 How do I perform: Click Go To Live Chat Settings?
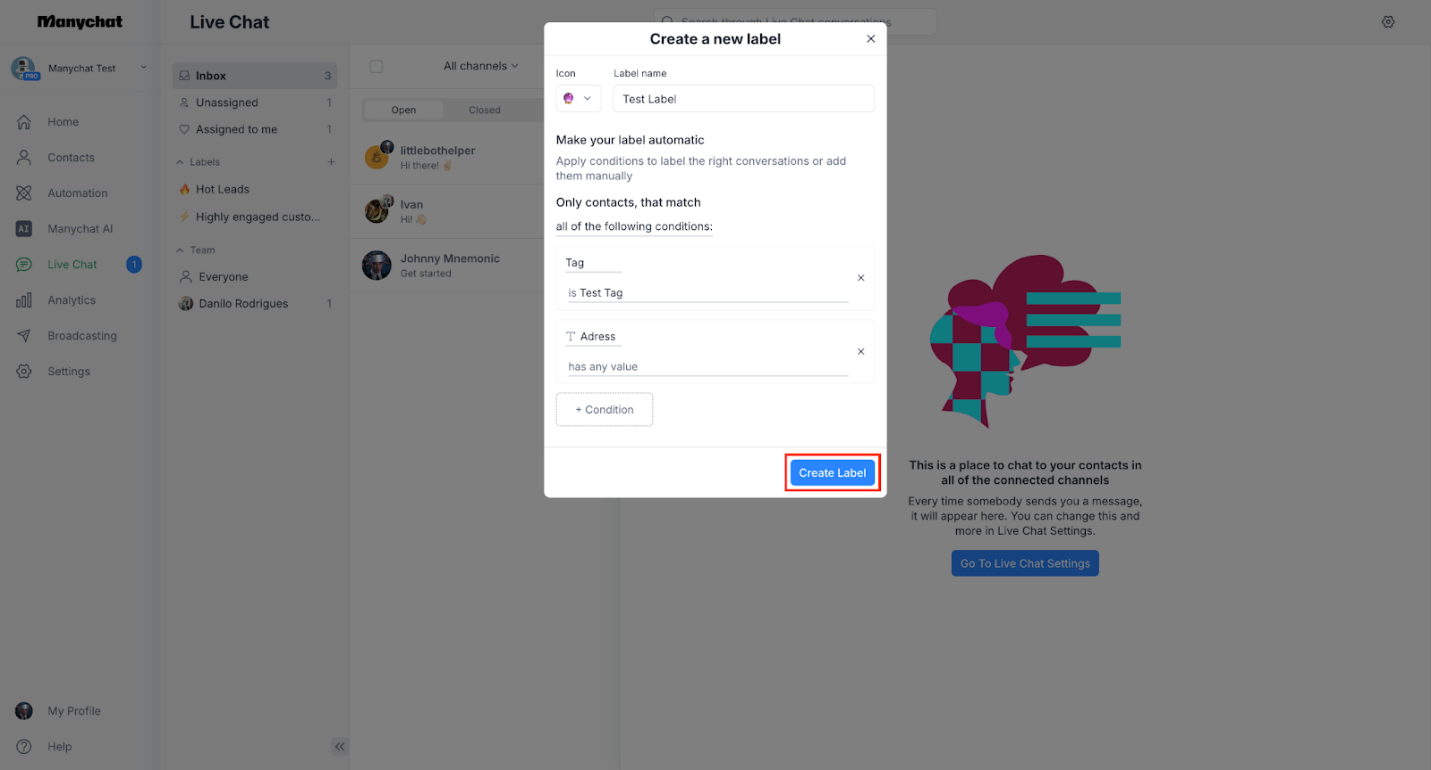click(1024, 563)
